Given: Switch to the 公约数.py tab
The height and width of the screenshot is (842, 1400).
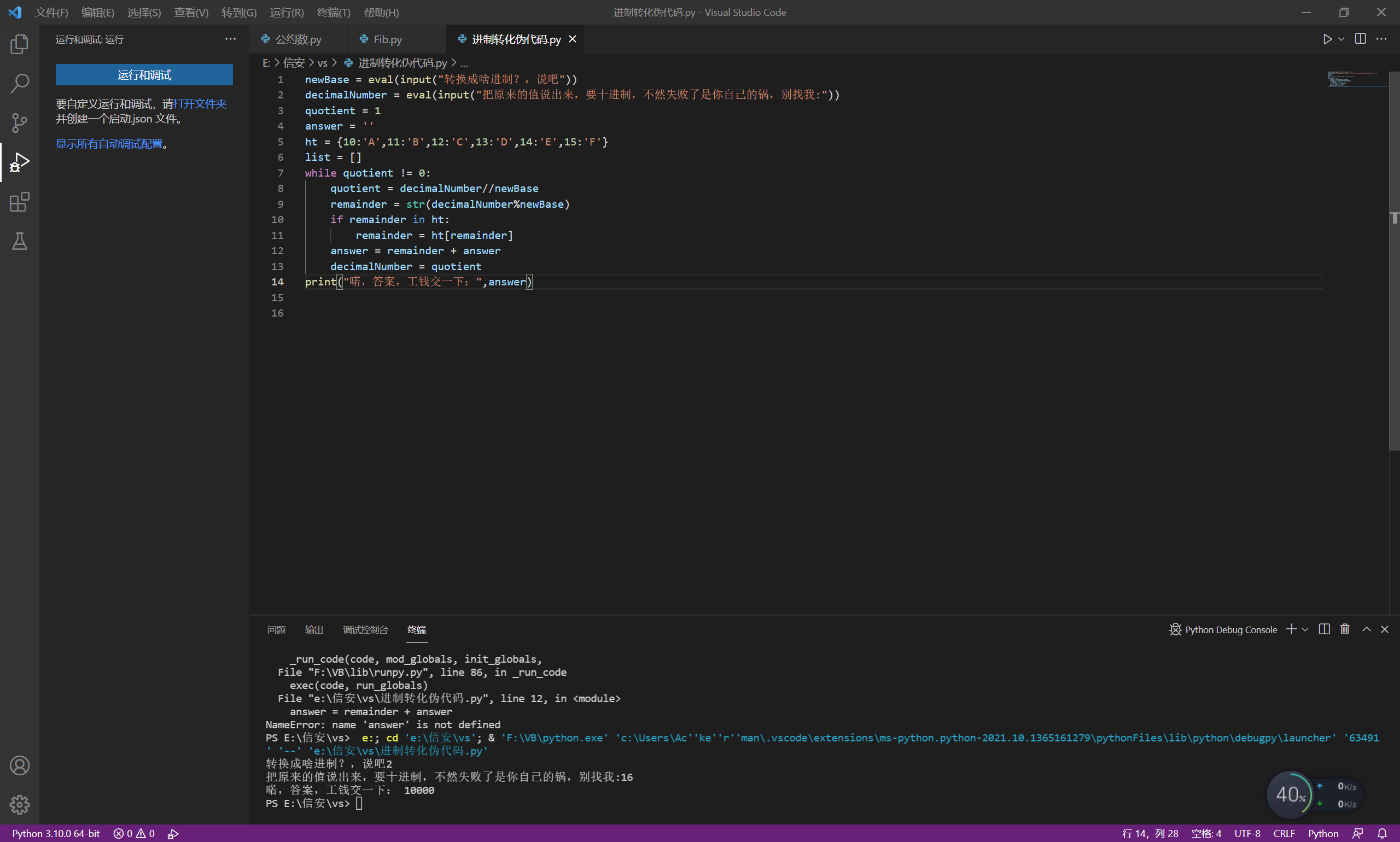Looking at the screenshot, I should coord(299,39).
